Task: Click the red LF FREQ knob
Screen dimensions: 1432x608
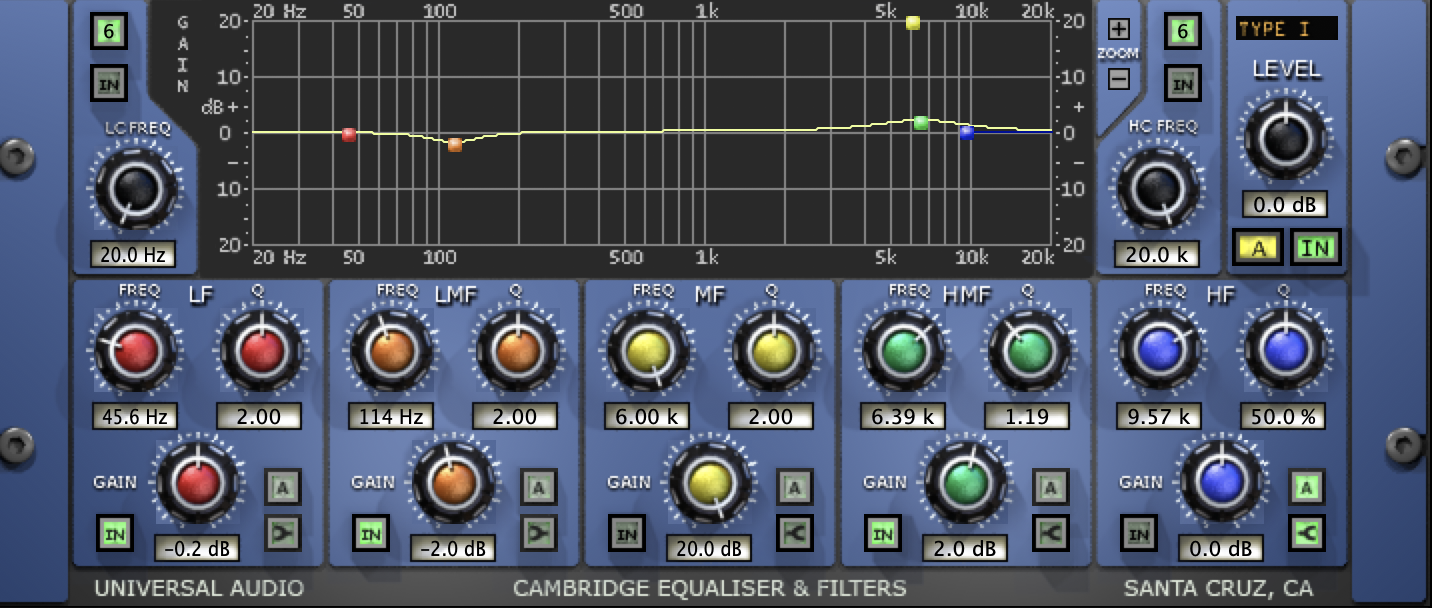Action: pyautogui.click(x=137, y=349)
